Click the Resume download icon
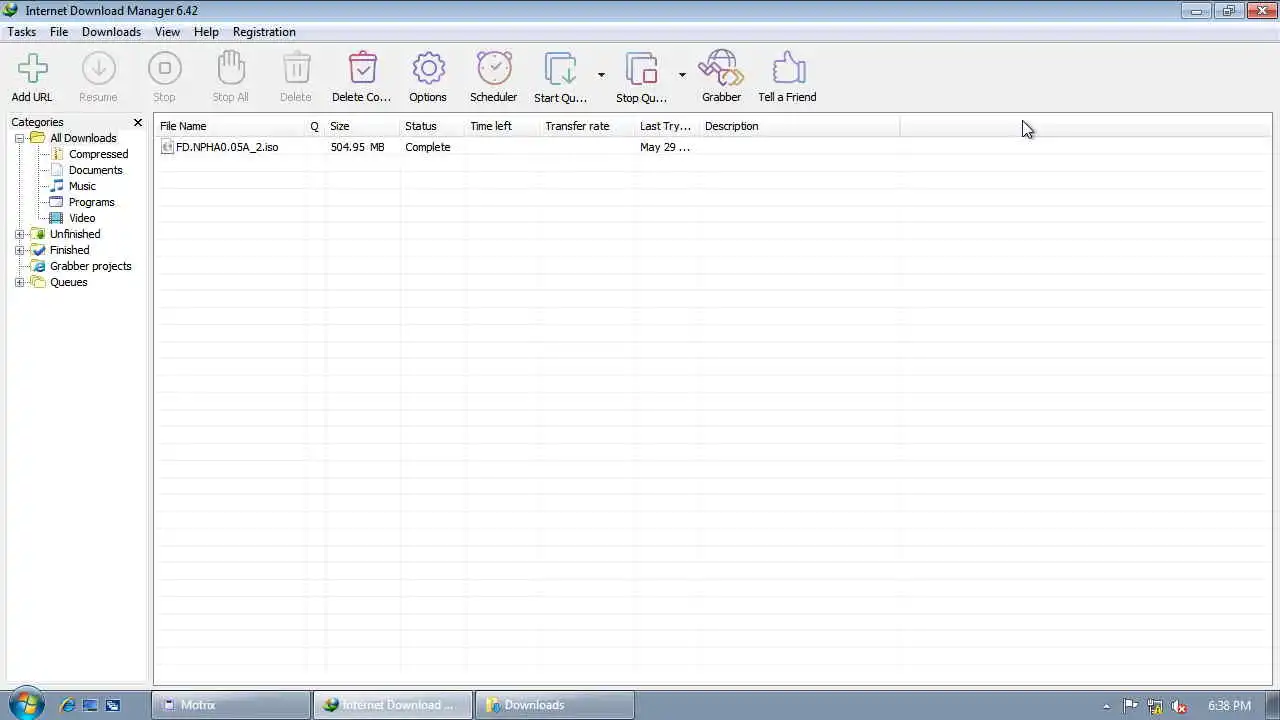The width and height of the screenshot is (1280, 720). (x=98, y=69)
